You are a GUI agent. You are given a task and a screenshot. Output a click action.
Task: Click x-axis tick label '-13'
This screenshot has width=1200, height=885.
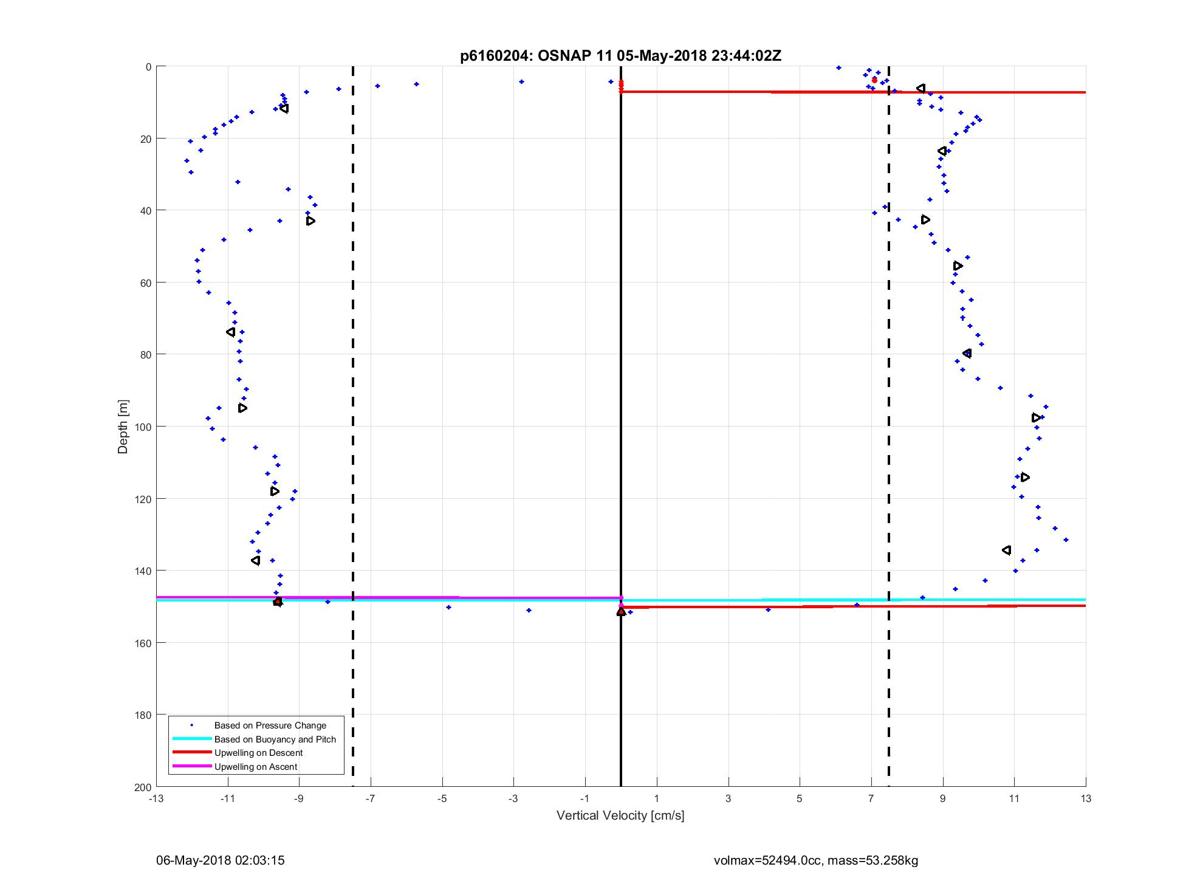point(155,799)
